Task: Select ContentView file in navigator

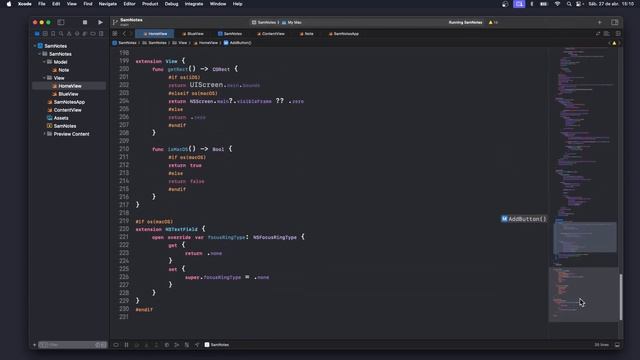Action: point(64,110)
